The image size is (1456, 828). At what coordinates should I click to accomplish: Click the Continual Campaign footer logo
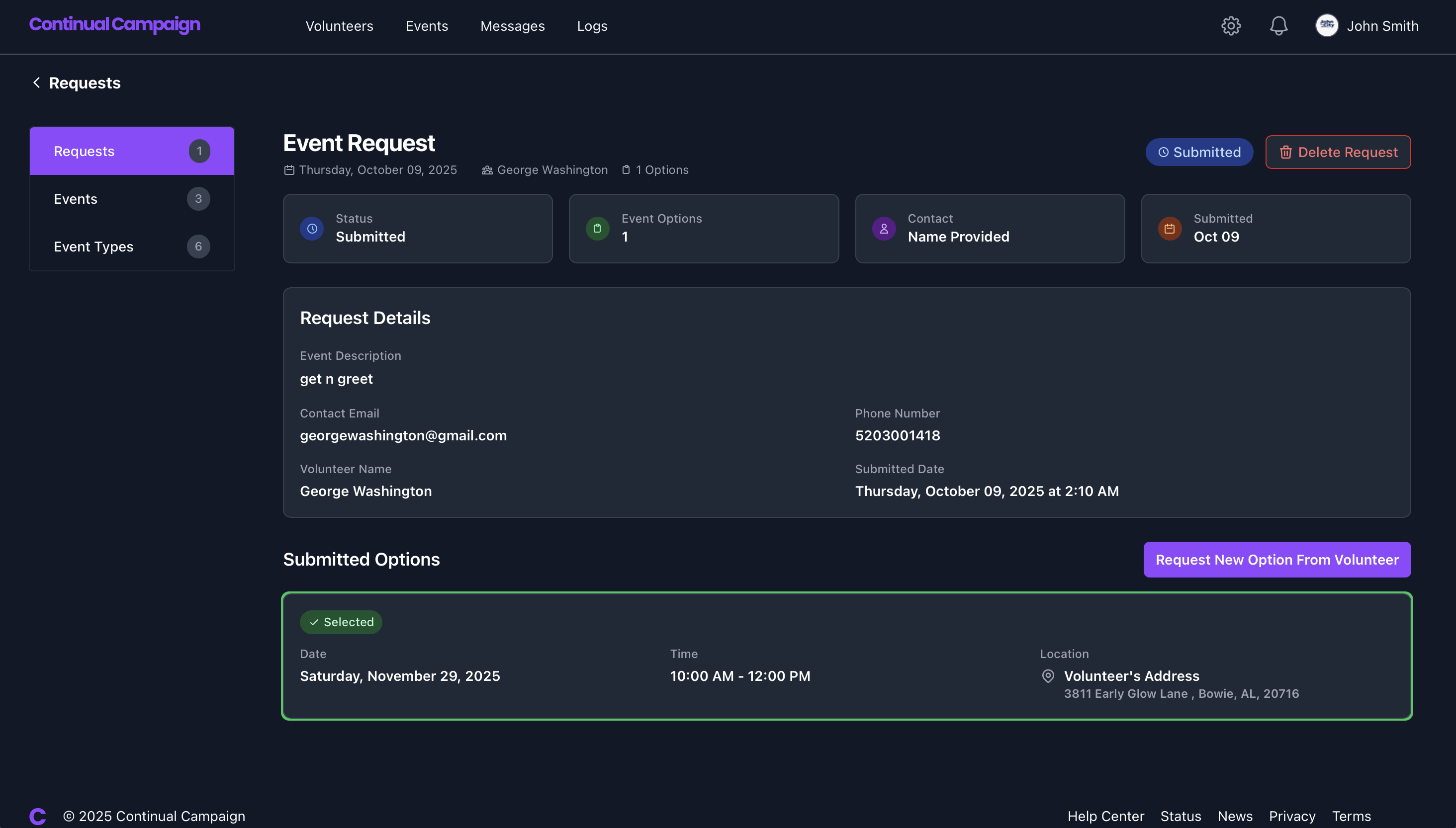[38, 816]
